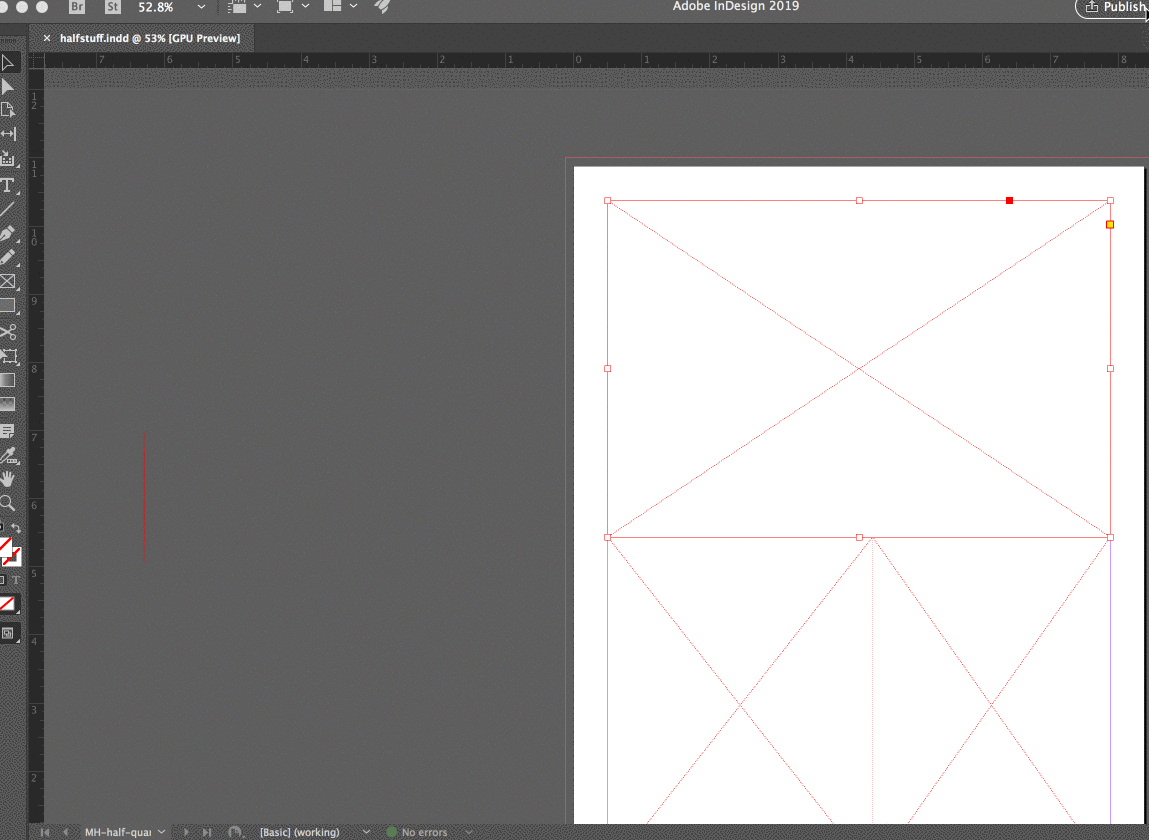The image size is (1149, 840).
Task: Switch to the Hand tool
Action: (11, 479)
